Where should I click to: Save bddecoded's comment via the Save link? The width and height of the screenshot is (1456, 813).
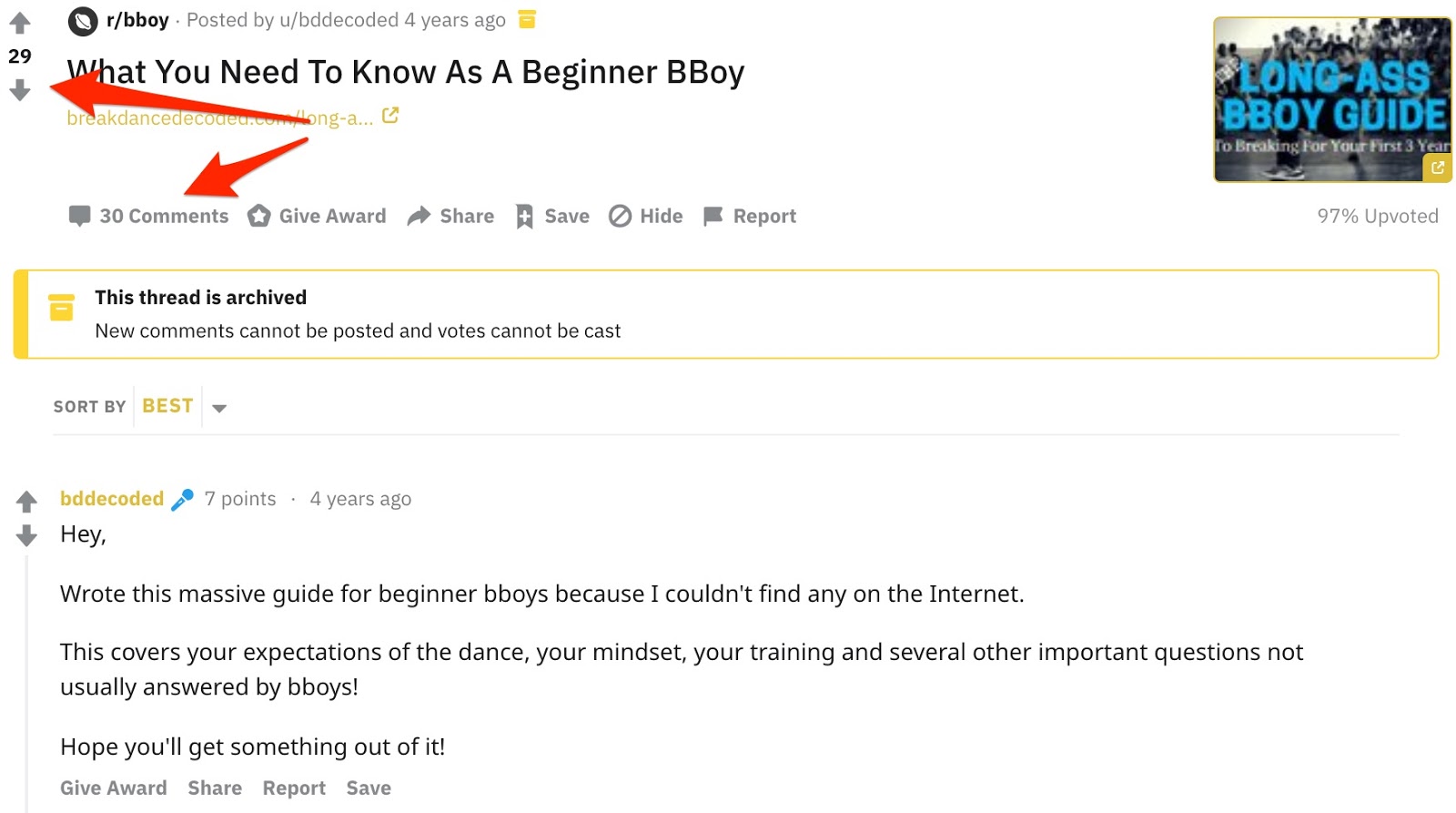368,788
